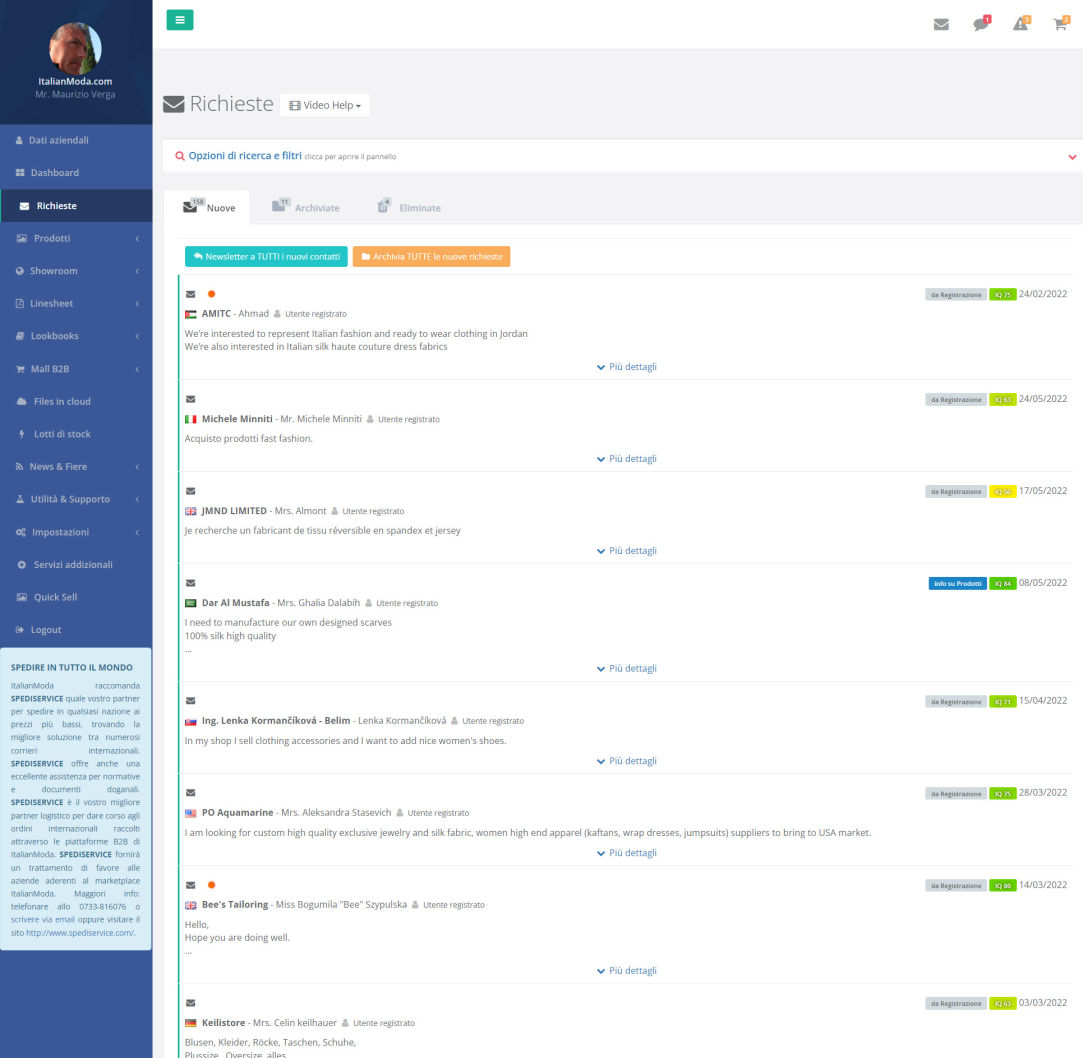Screen dimensions: 1083x1058
Task: Open Prodotti in the sidebar
Action: click(x=52, y=238)
